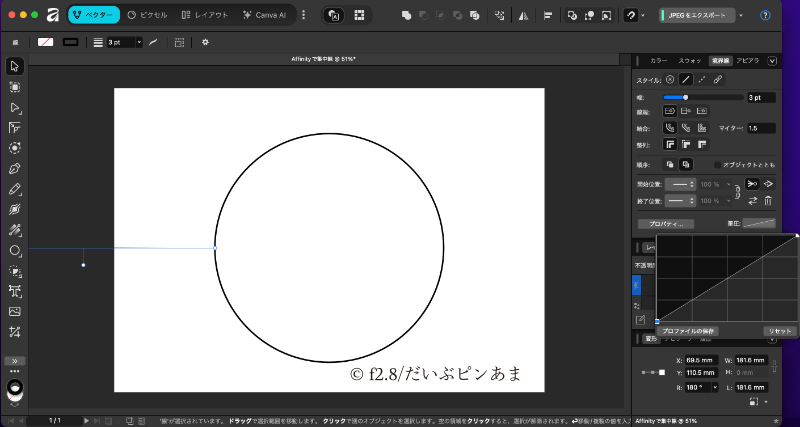Screen dimensions: 800x427
Task: Click the swap start and end arrows icon
Action: pyautogui.click(x=752, y=201)
